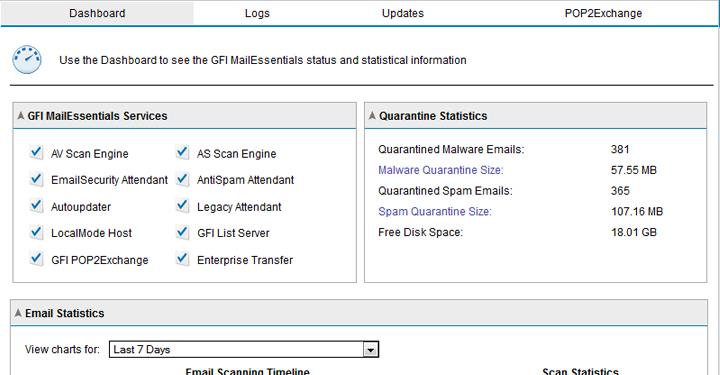
Task: Click the AV Scan Engine checkmark icon
Action: 36,152
